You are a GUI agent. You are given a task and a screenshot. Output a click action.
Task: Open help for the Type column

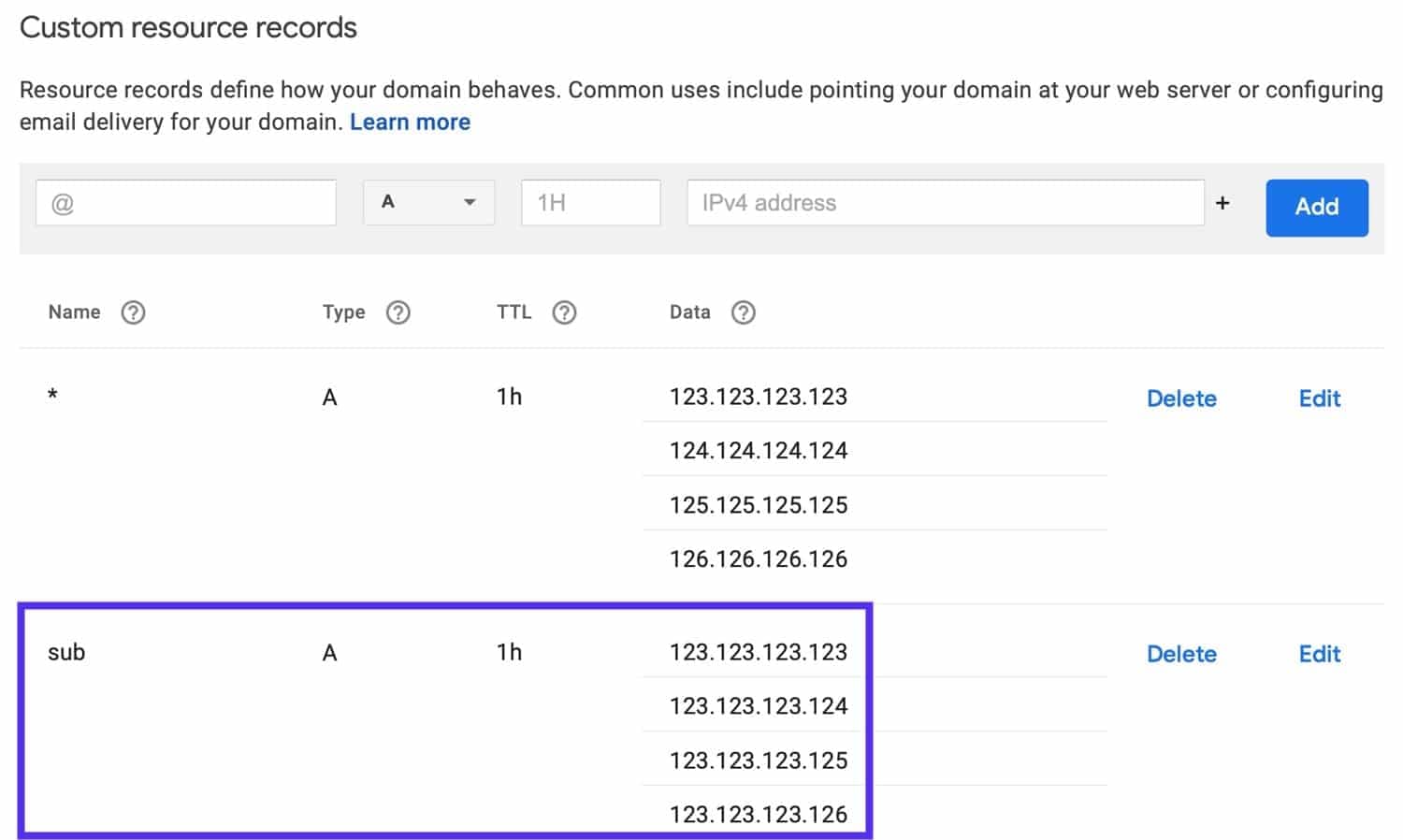(398, 312)
